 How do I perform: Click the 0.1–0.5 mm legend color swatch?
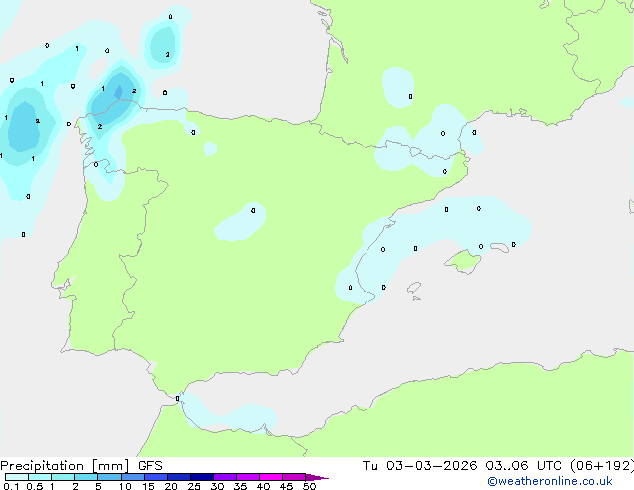click(x=17, y=477)
